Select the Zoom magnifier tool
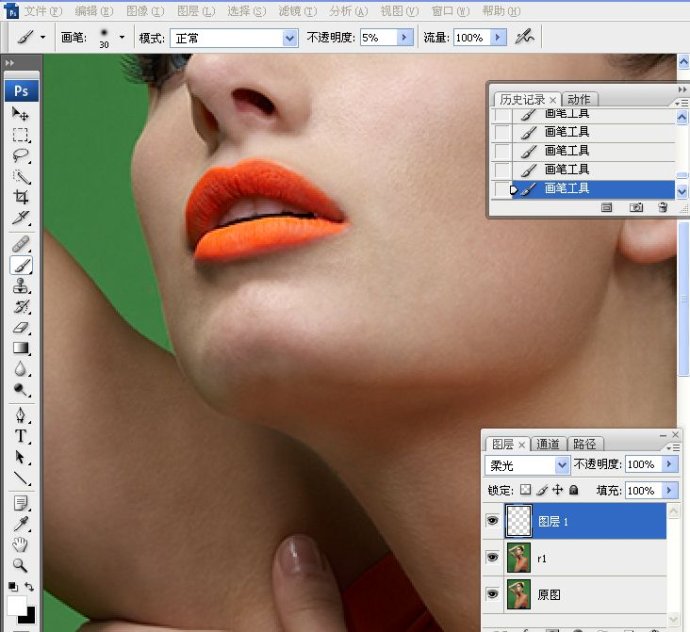 tap(20, 565)
